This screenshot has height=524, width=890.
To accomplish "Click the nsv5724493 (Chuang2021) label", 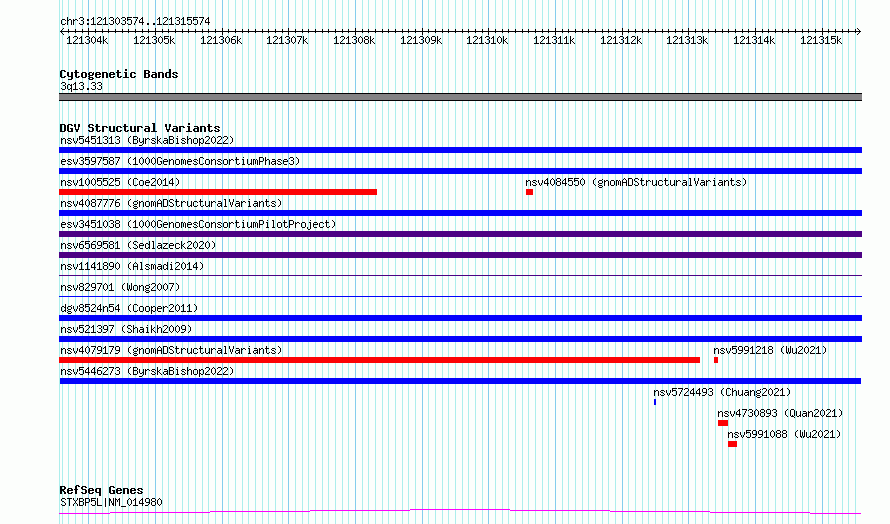I will [x=722, y=392].
